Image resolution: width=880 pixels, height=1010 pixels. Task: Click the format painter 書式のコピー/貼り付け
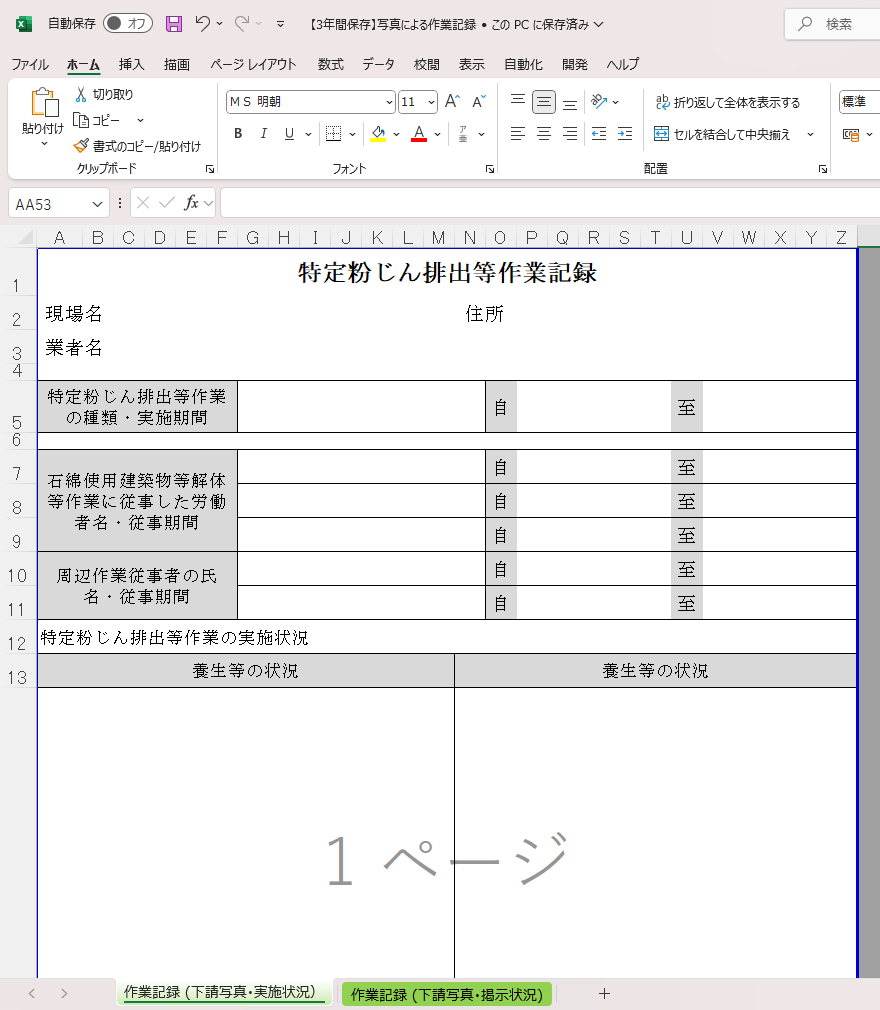[137, 146]
